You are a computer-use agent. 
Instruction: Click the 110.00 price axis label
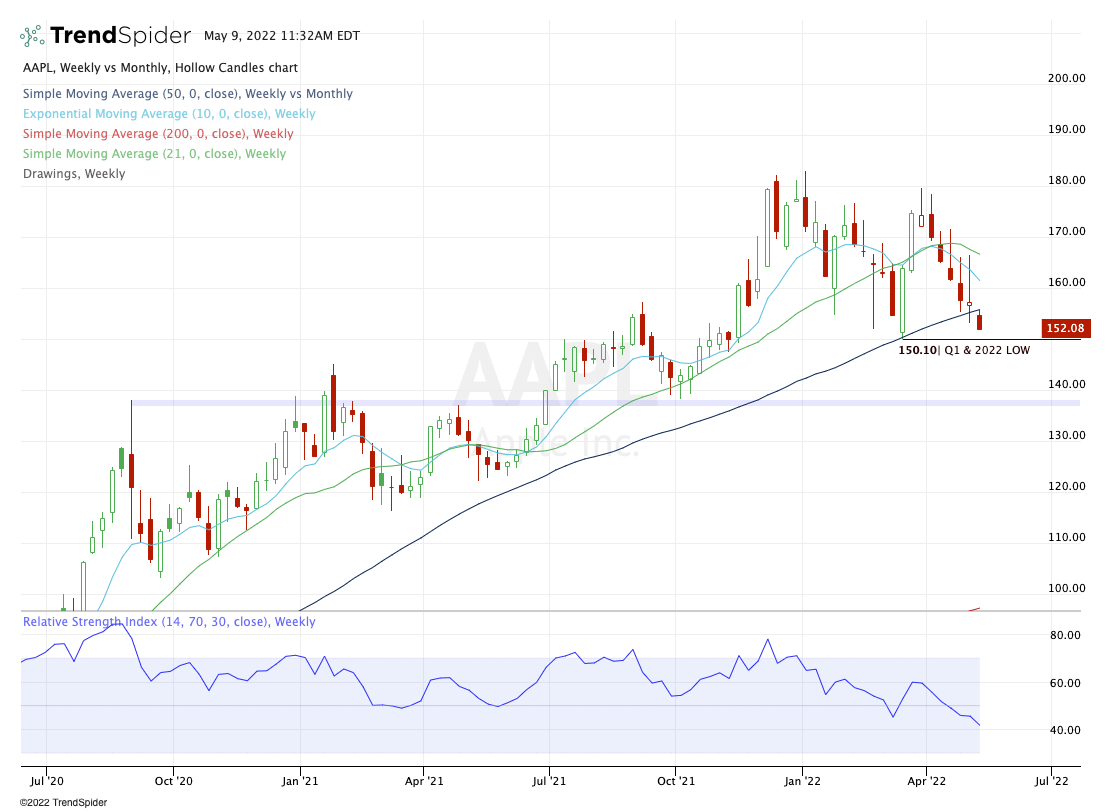pos(1066,537)
